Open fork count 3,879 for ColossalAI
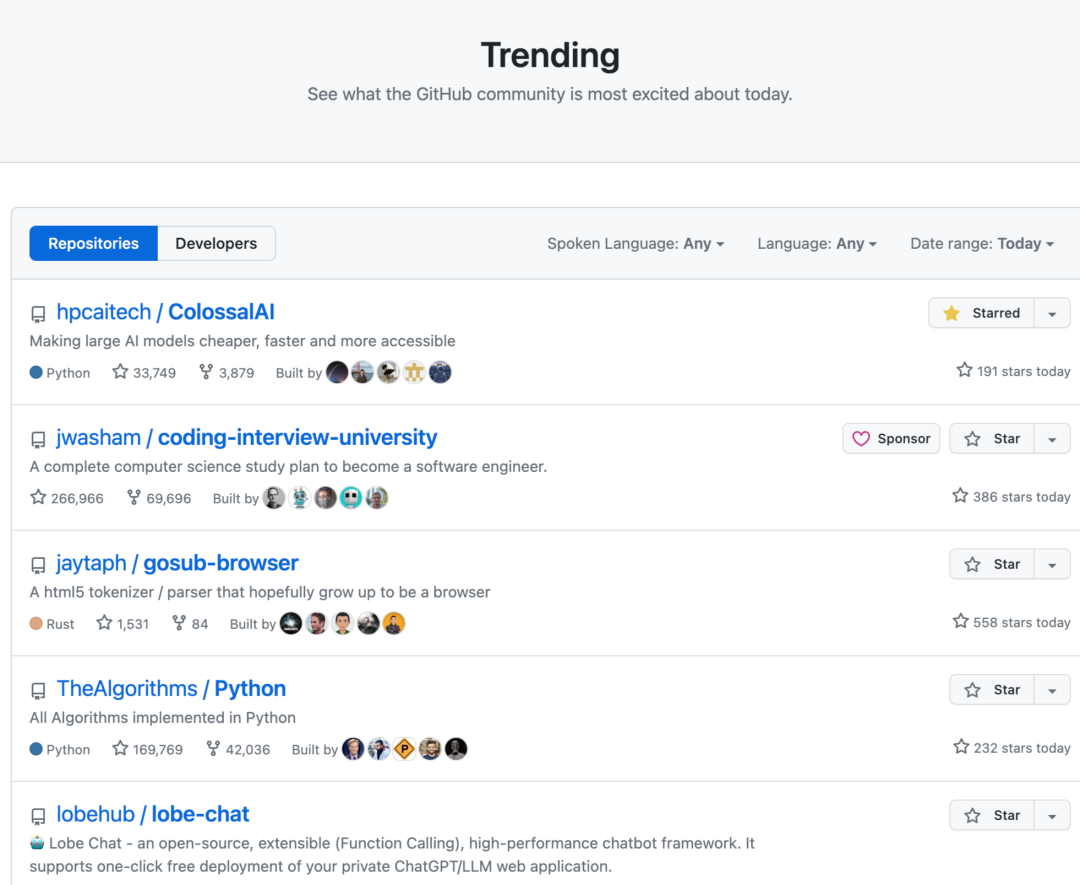Screen dimensions: 1080x885 (226, 373)
